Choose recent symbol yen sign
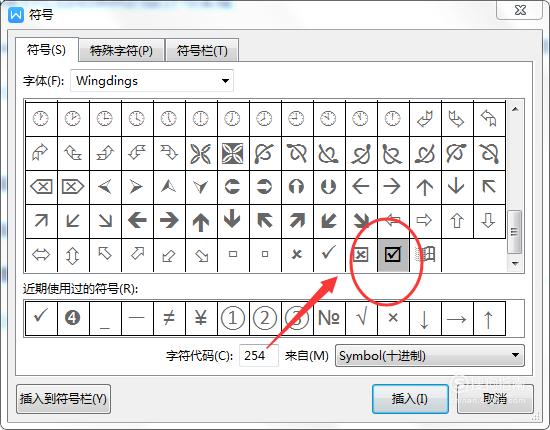 point(201,318)
